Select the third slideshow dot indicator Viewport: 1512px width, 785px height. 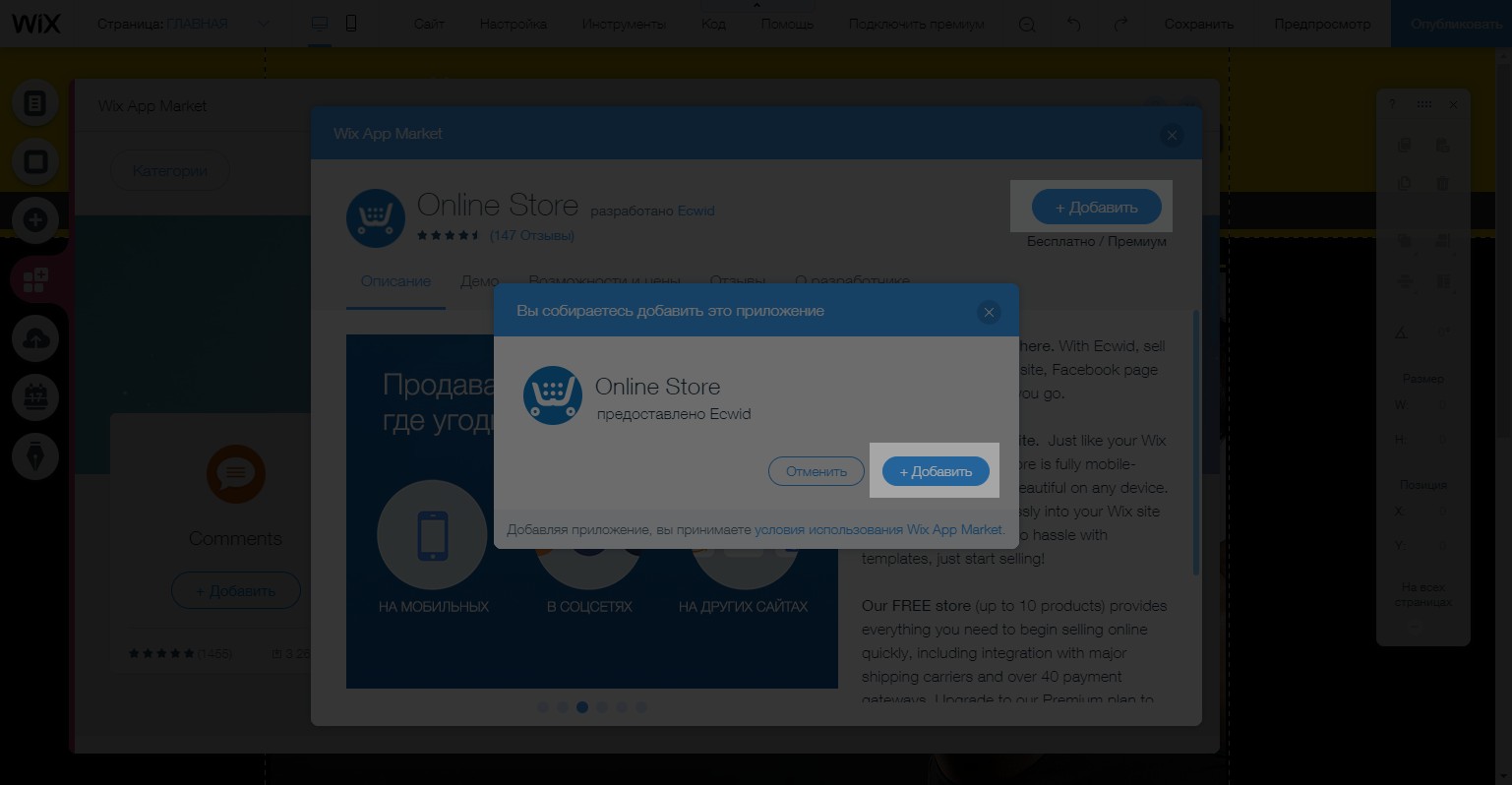tap(582, 706)
